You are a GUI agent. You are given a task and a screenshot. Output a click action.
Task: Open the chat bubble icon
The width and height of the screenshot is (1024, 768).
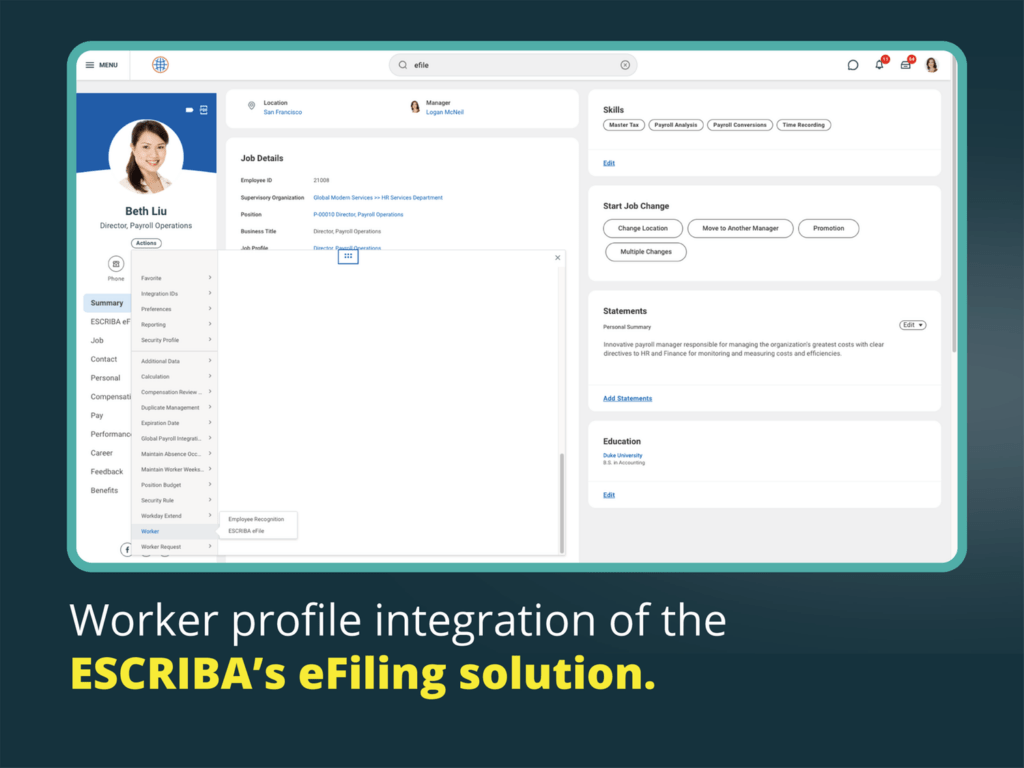[853, 65]
